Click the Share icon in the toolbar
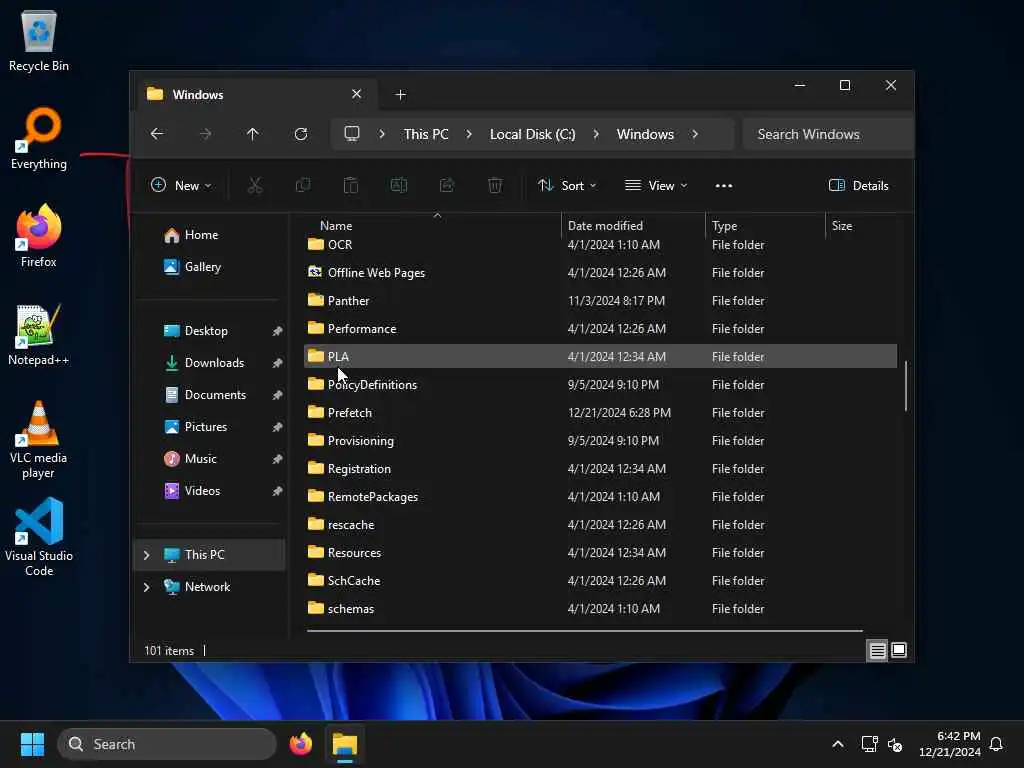This screenshot has width=1024, height=768. 447,185
